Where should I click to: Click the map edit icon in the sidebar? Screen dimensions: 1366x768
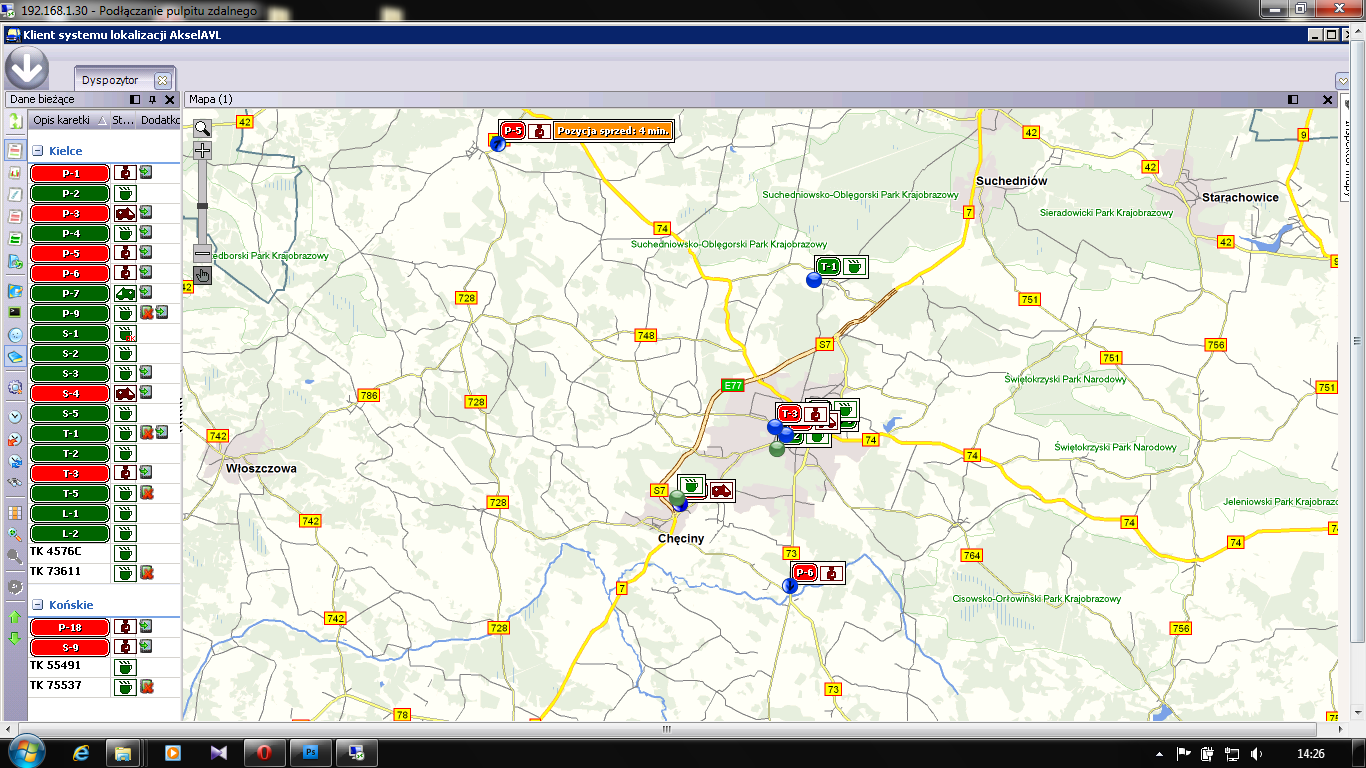point(15,291)
